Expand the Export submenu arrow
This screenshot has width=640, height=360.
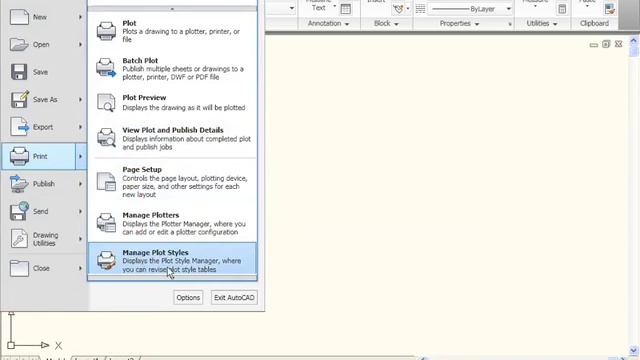[80, 127]
